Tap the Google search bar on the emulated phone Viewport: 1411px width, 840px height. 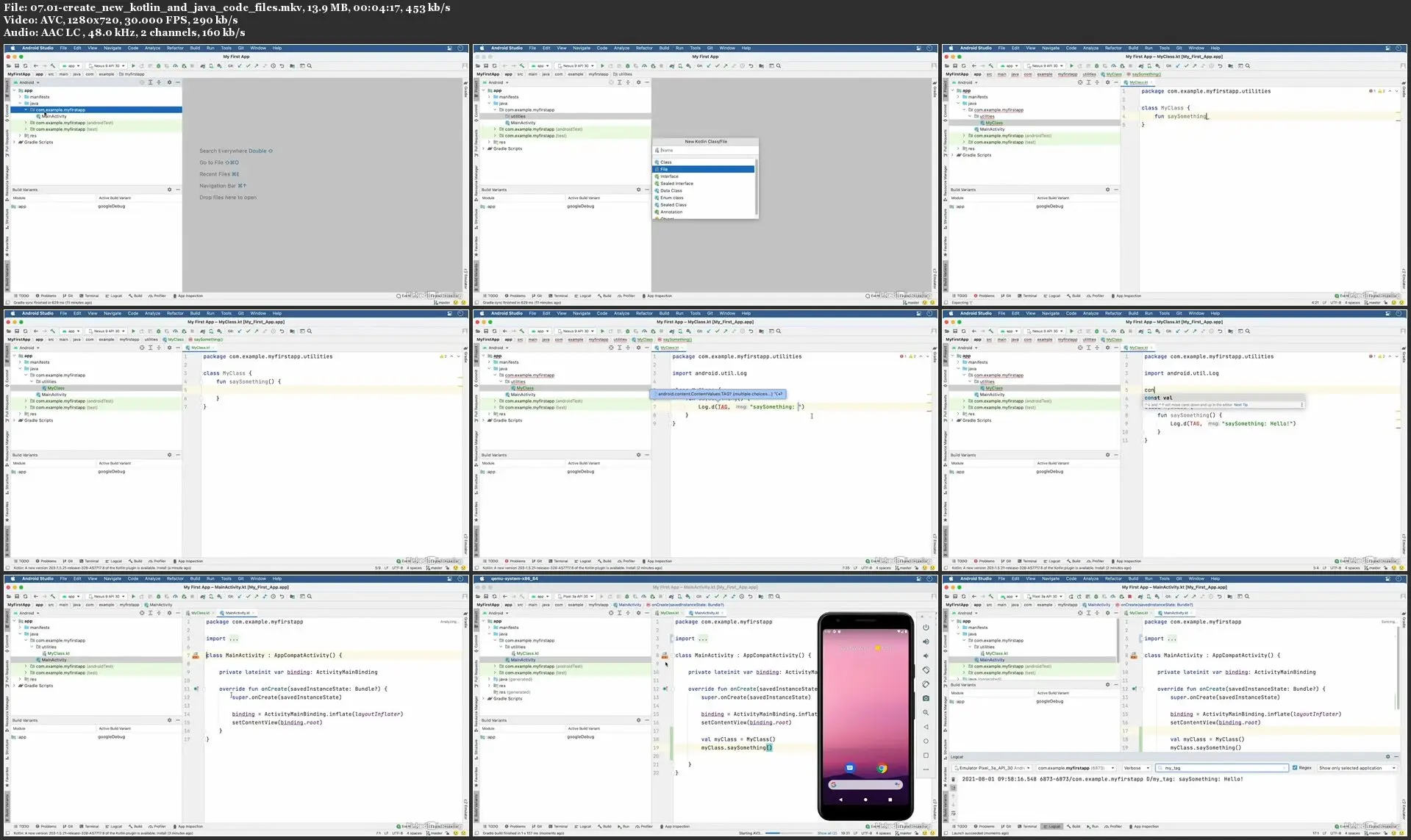coord(865,784)
